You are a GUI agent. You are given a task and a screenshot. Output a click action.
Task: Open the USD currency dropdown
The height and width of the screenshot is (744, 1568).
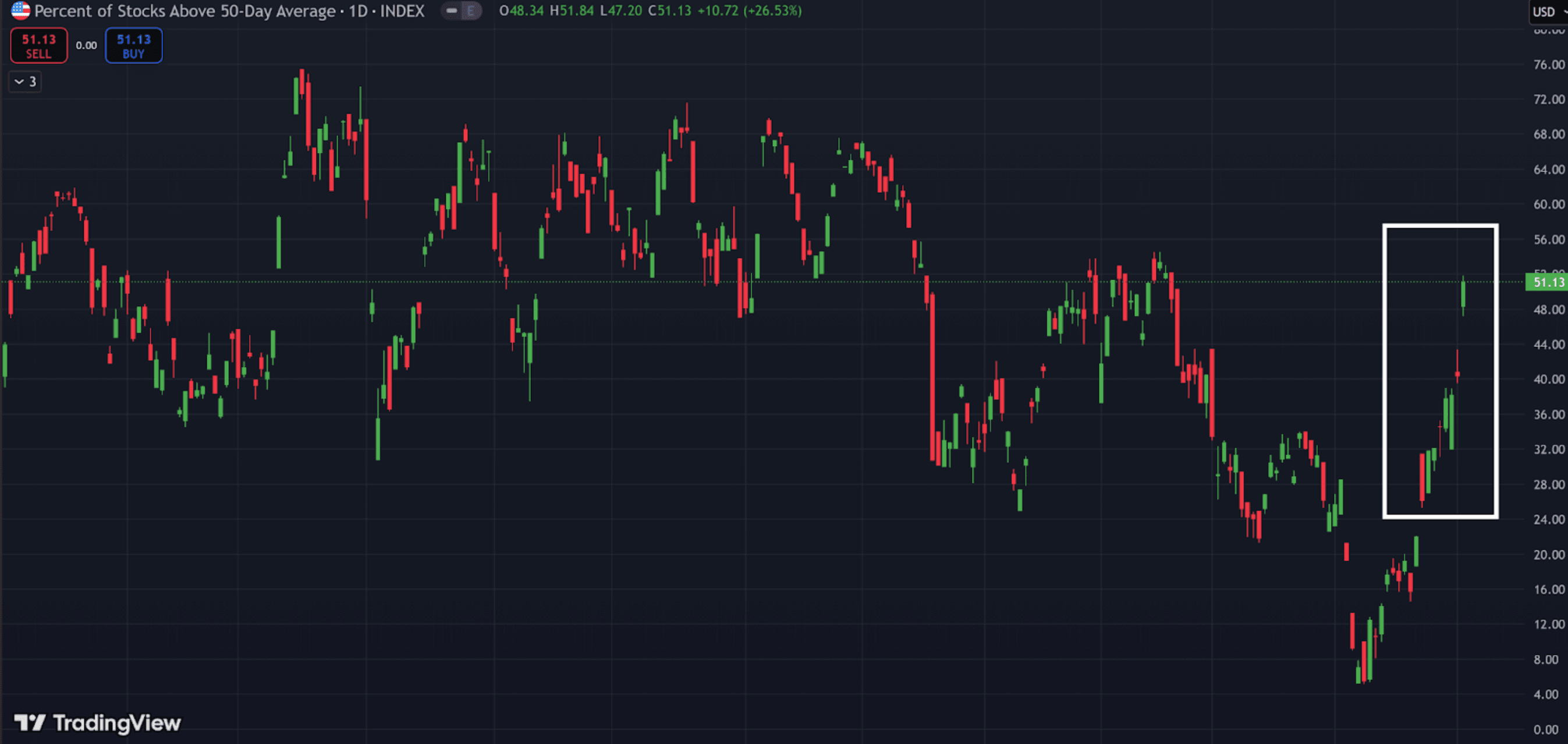[x=1547, y=12]
